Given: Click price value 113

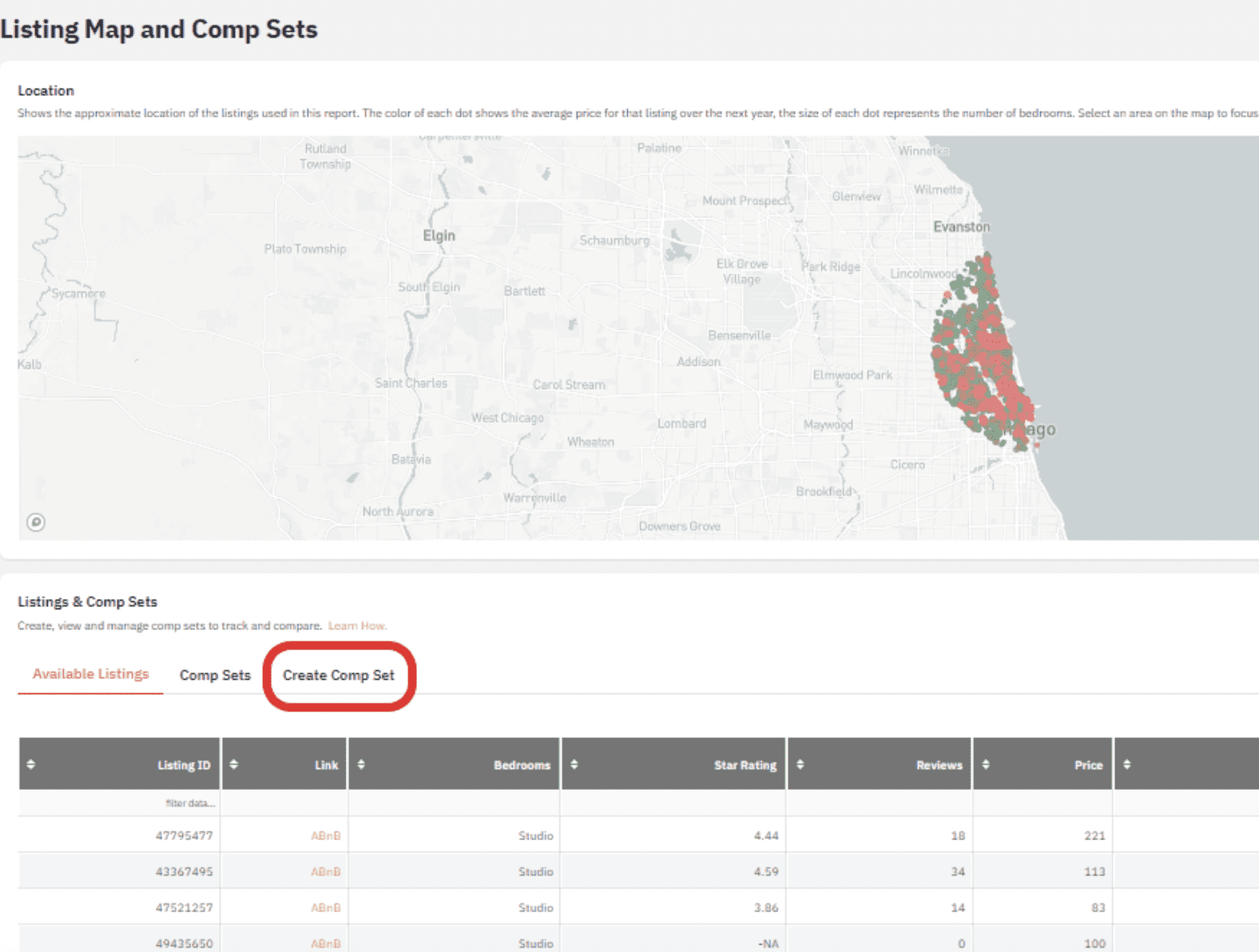Looking at the screenshot, I should 1094,871.
